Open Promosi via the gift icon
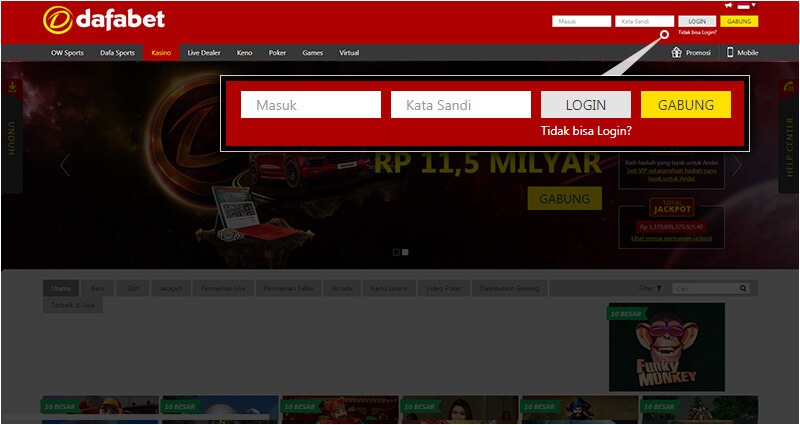The height and width of the screenshot is (425, 800). [x=676, y=52]
